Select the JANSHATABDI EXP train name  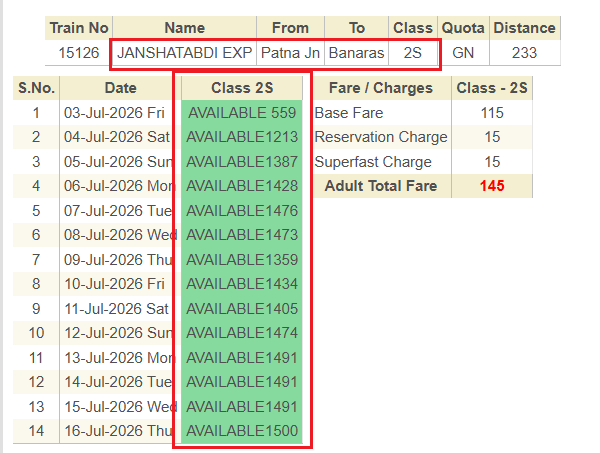coord(184,53)
